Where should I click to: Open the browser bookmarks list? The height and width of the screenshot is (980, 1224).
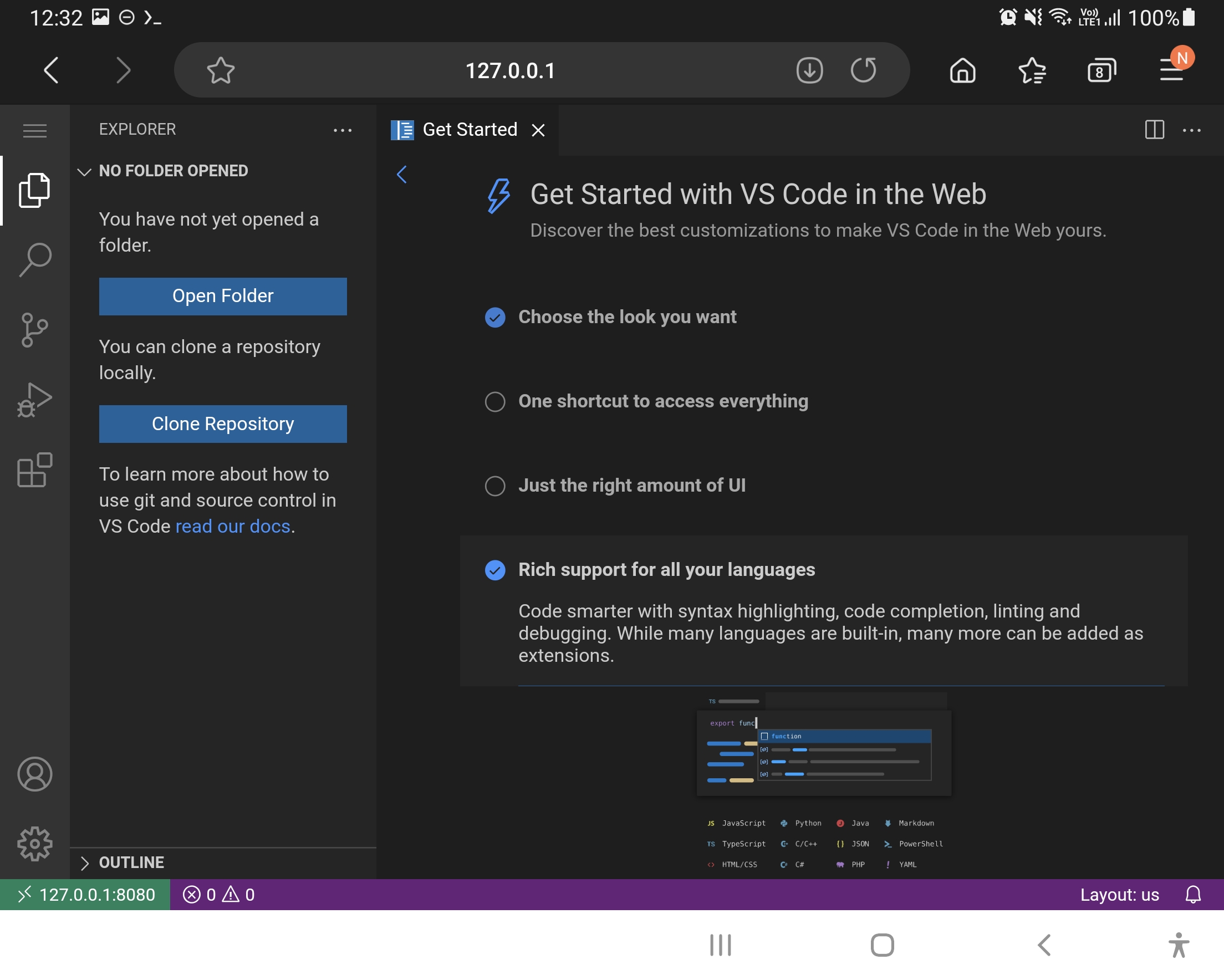tap(1032, 70)
